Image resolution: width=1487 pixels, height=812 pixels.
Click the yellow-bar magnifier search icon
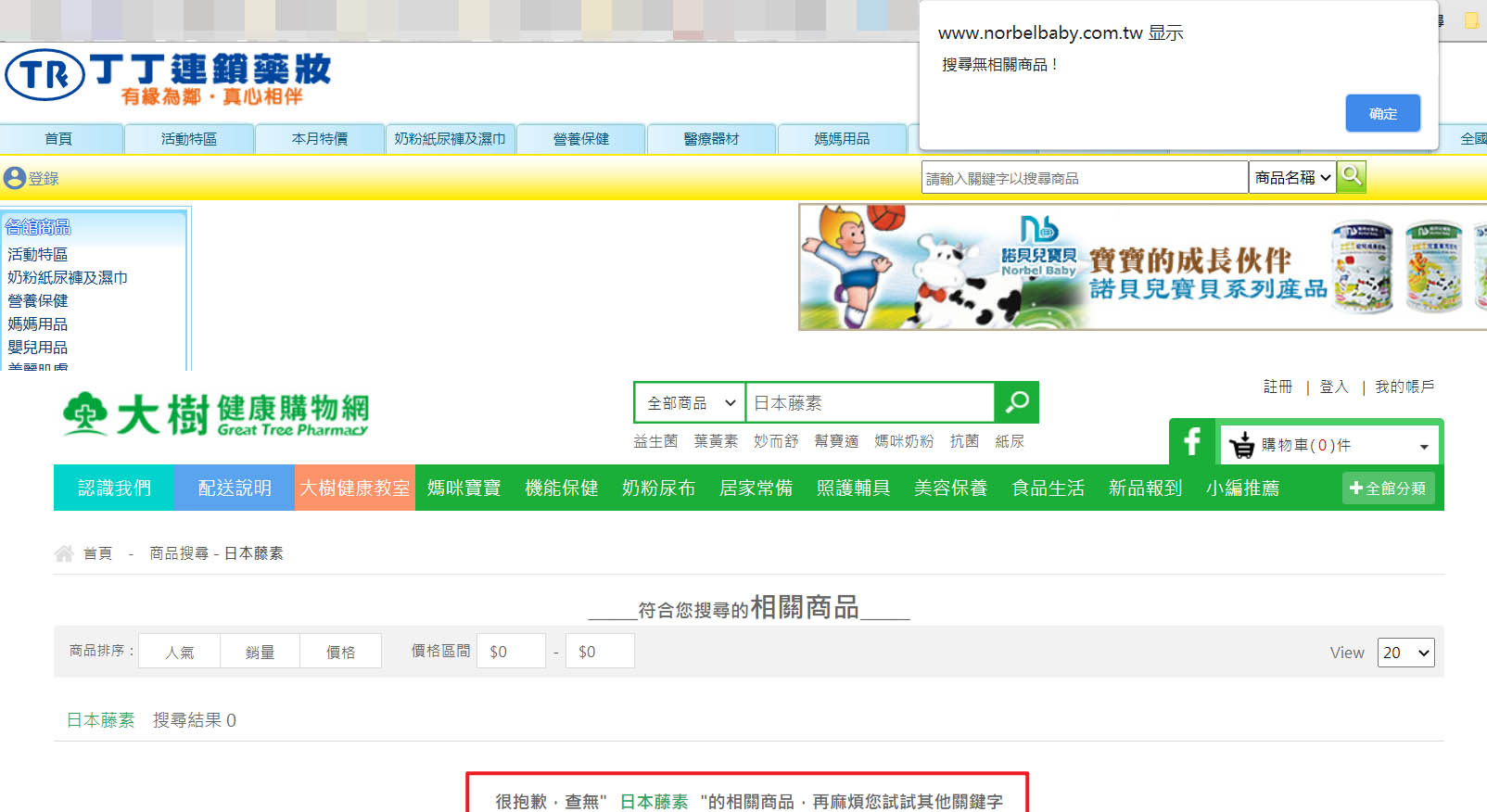tap(1352, 176)
